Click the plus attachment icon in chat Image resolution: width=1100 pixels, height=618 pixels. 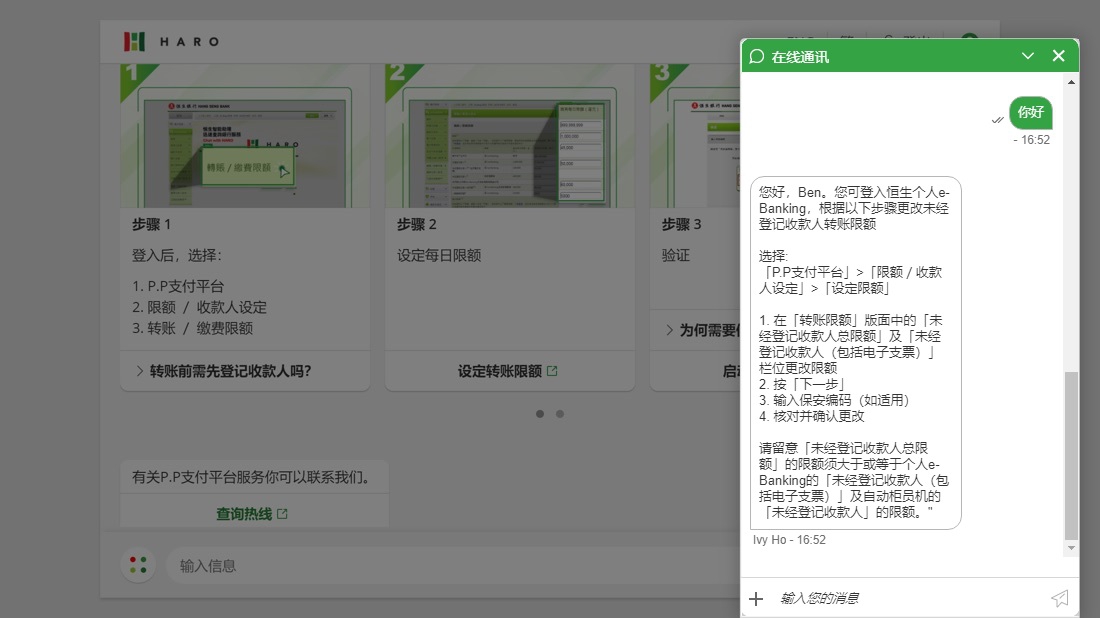point(756,598)
